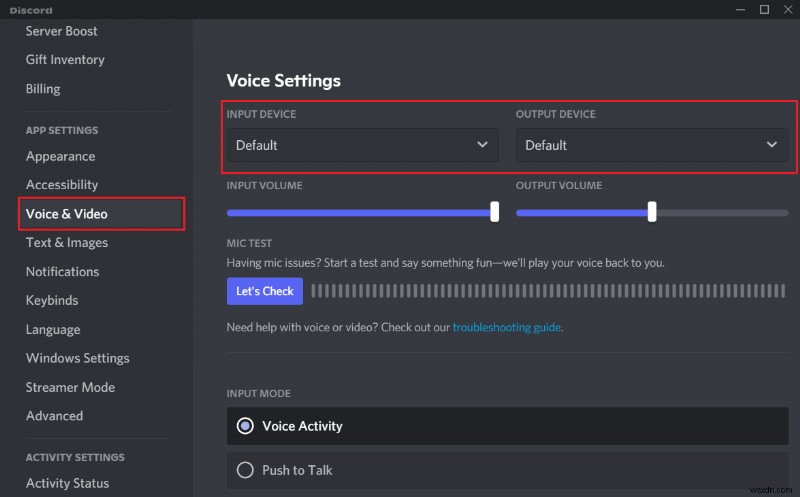Go to Appearance settings
The height and width of the screenshot is (497, 800).
60,156
